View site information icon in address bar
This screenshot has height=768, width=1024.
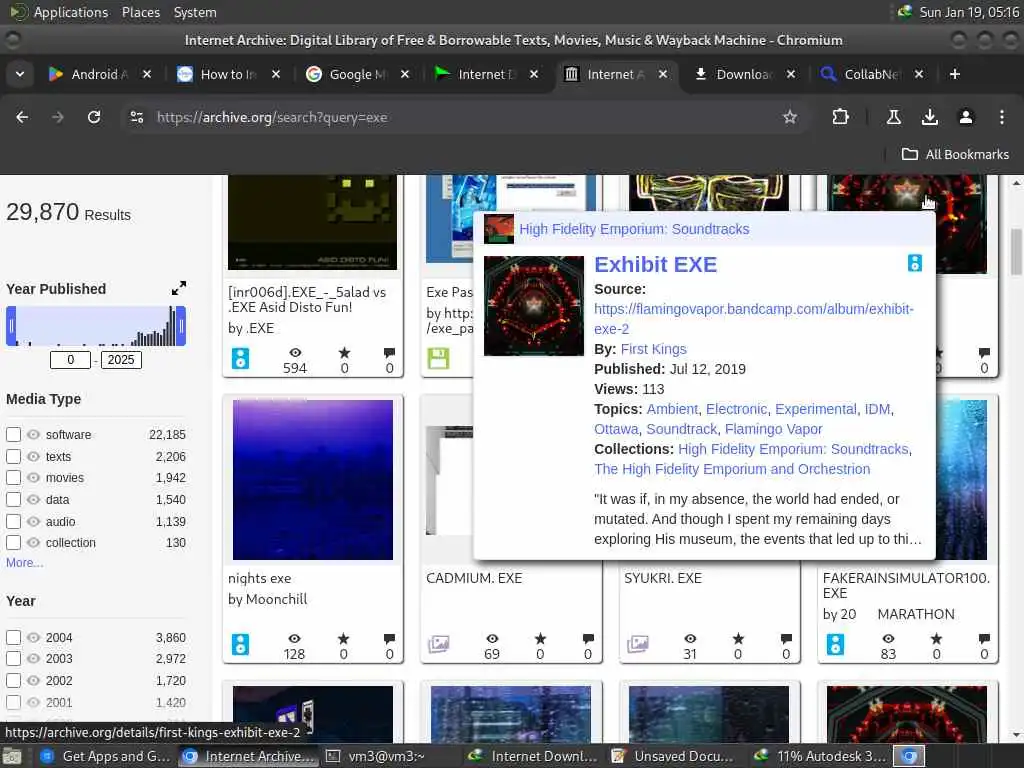click(136, 117)
